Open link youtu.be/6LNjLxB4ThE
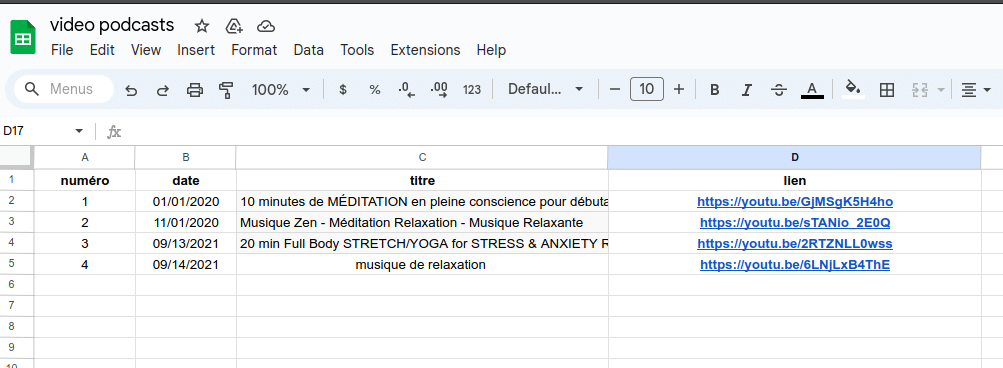This screenshot has height=368, width=1003. pos(794,265)
